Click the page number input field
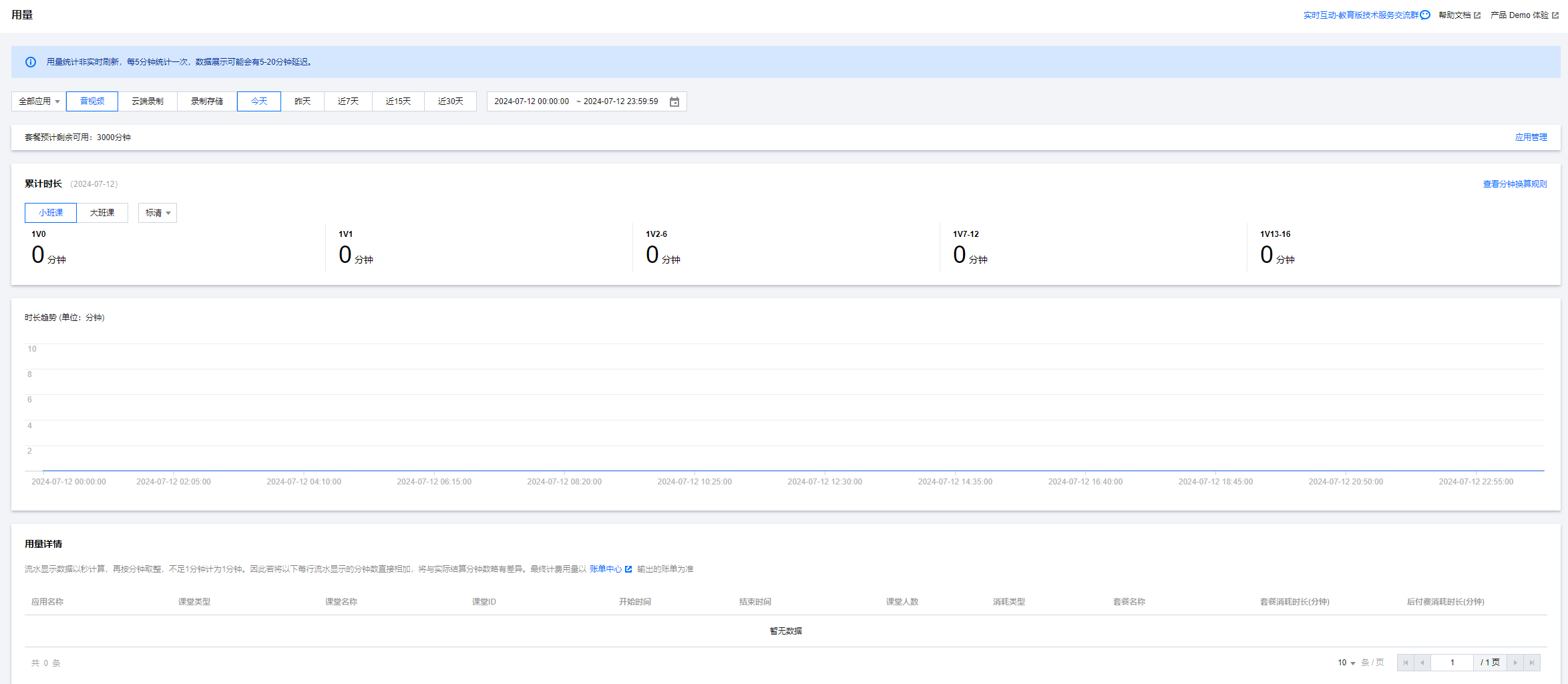The width and height of the screenshot is (1568, 684). coord(1452,663)
